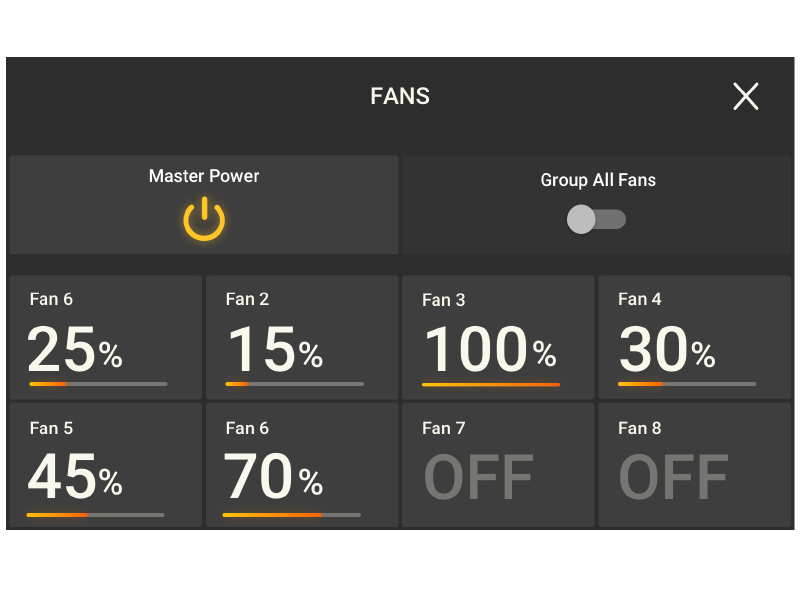Click the Master Power label text
800x600 pixels.
pos(204,176)
